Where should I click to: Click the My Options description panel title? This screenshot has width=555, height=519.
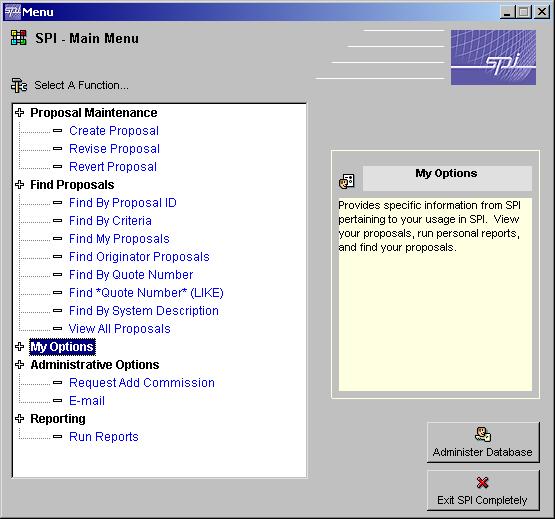pos(447,178)
